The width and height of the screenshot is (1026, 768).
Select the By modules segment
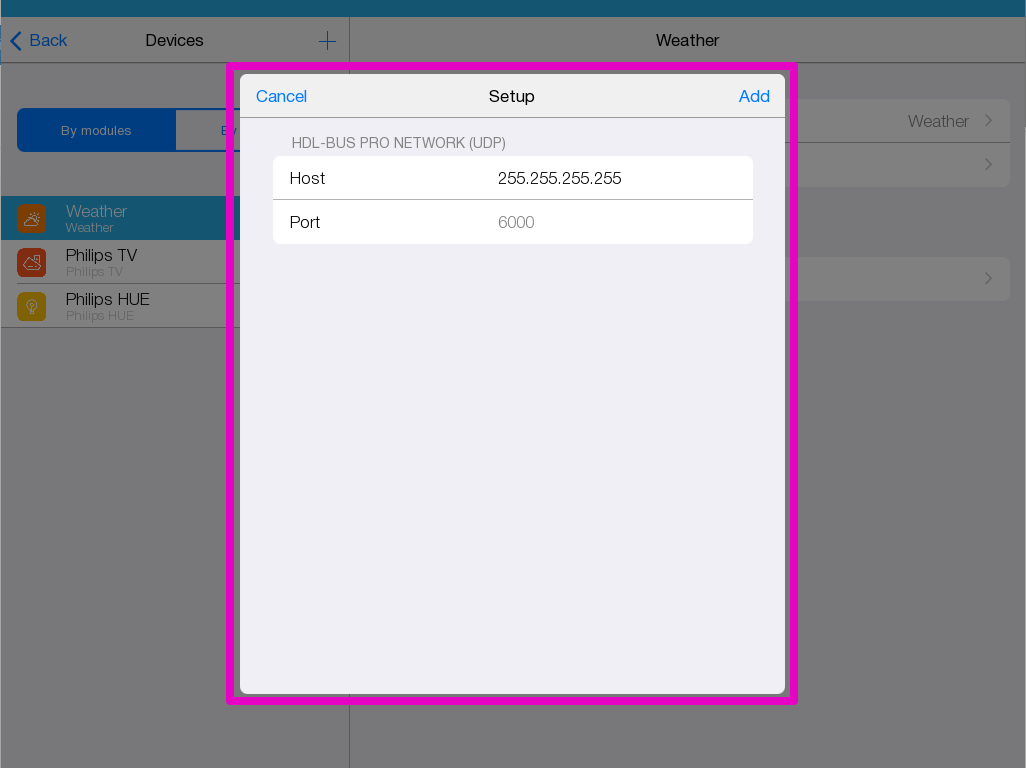96,130
